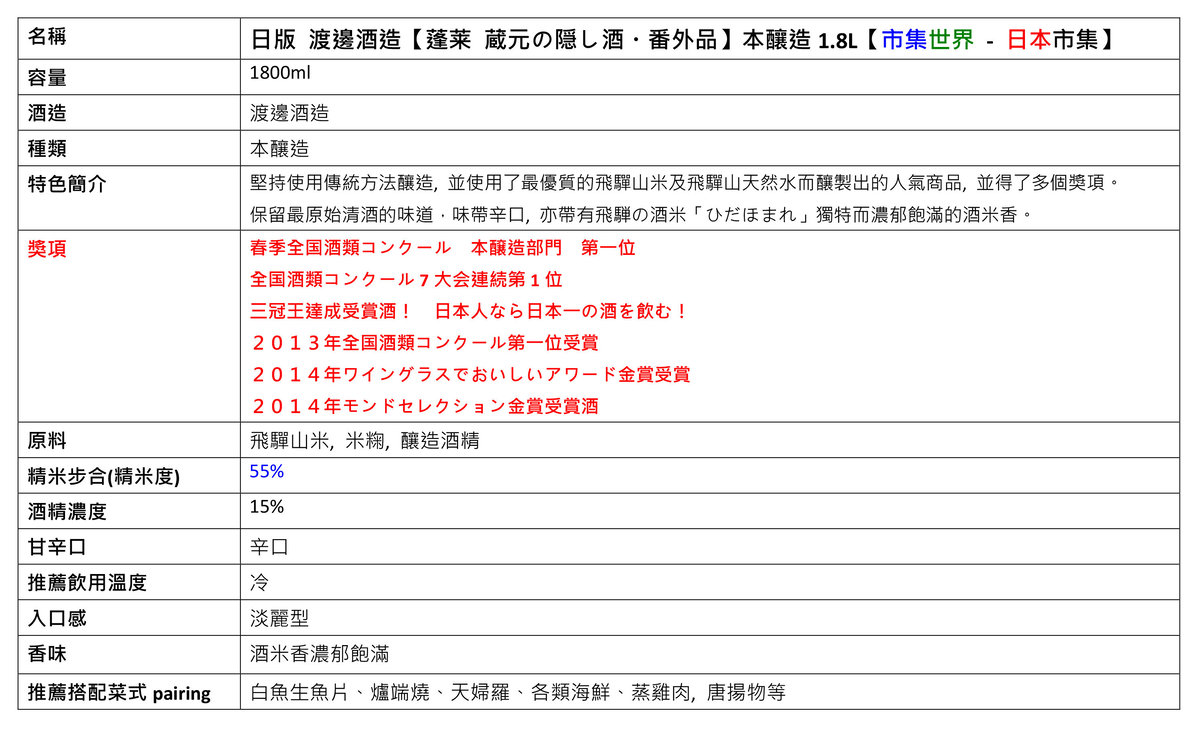
Task: Click the 辛口 value
Action: [269, 548]
